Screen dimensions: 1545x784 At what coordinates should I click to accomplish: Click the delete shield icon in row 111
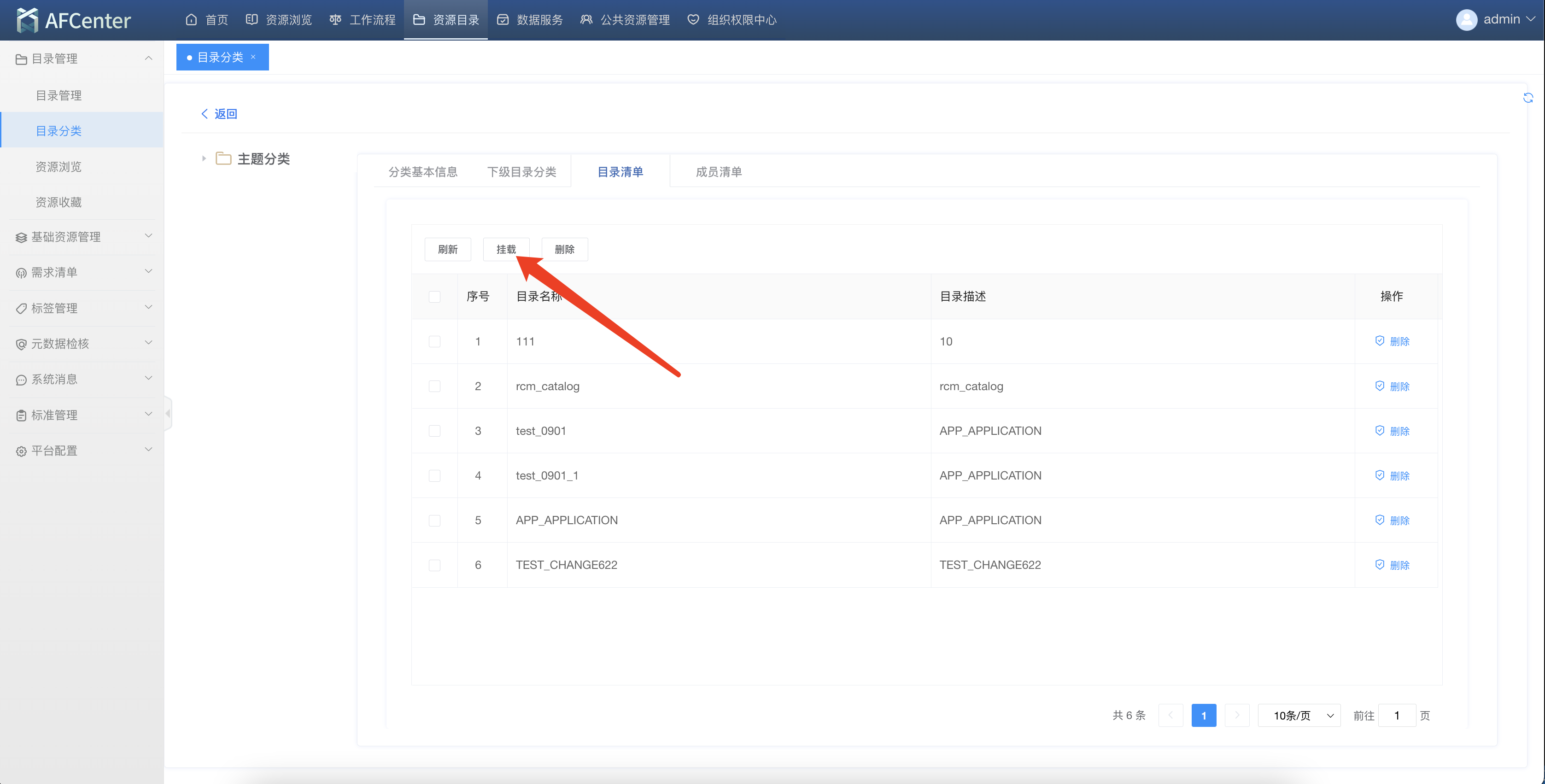click(x=1380, y=341)
